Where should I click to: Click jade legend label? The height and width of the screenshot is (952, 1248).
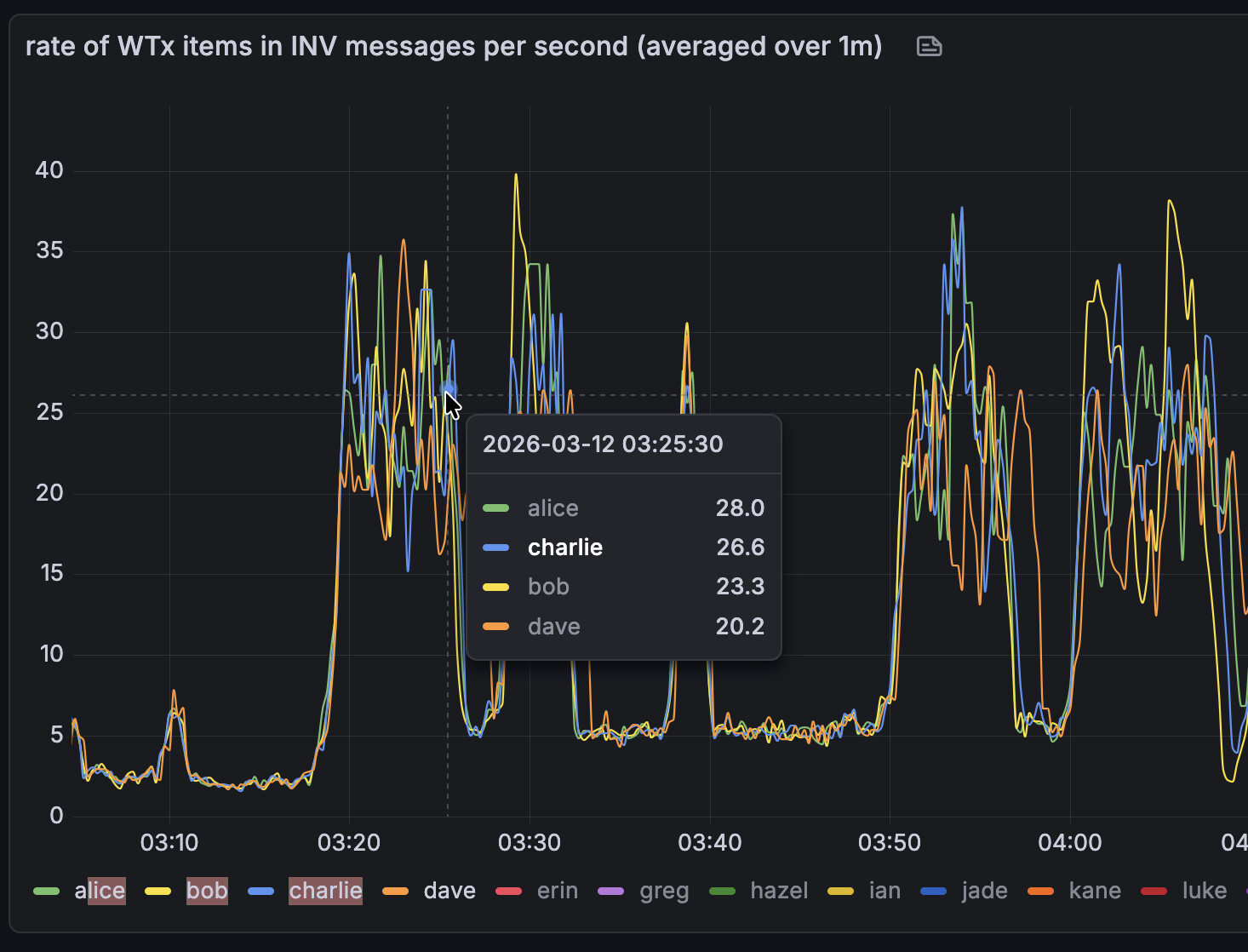click(984, 891)
